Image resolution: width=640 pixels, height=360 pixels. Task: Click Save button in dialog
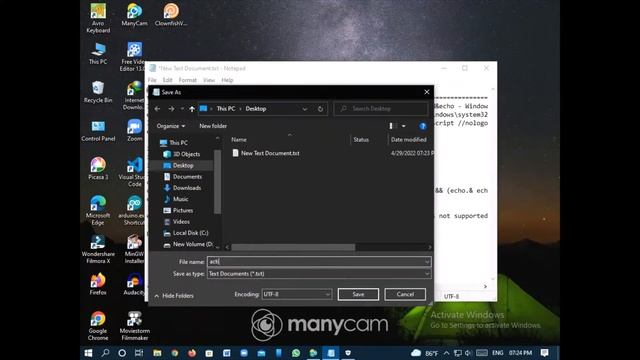[358, 294]
